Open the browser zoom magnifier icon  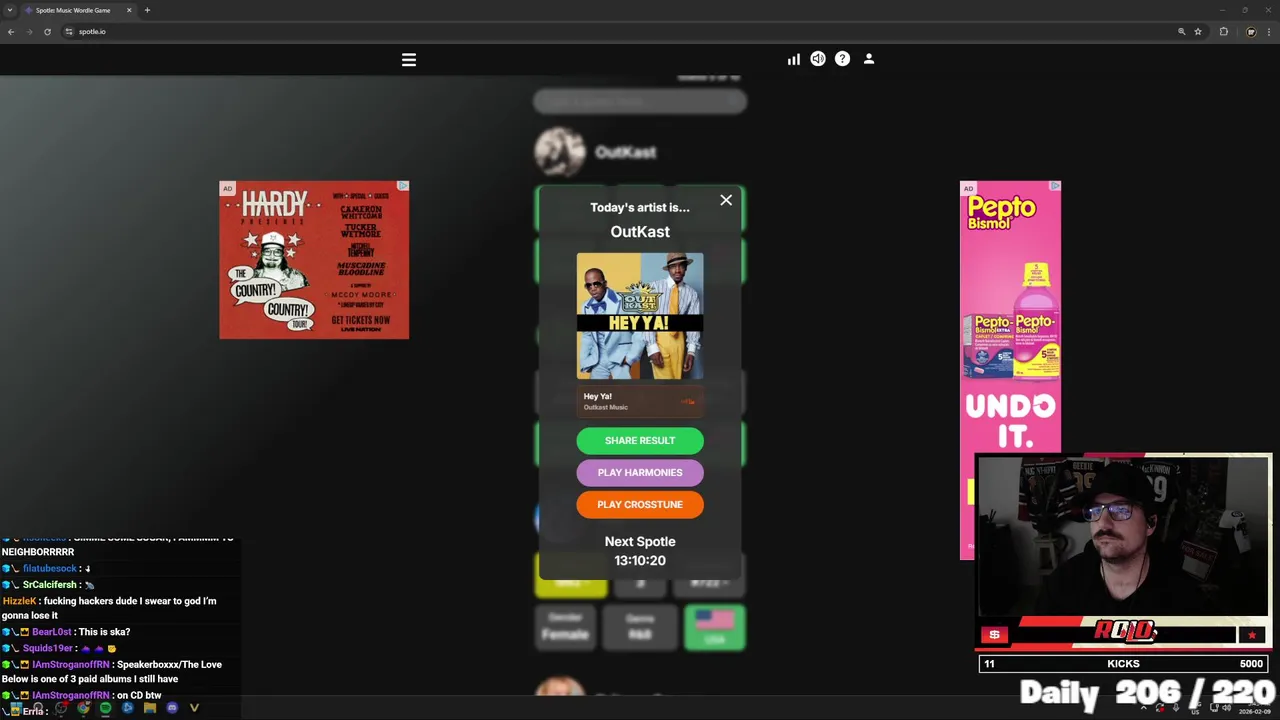[1181, 31]
